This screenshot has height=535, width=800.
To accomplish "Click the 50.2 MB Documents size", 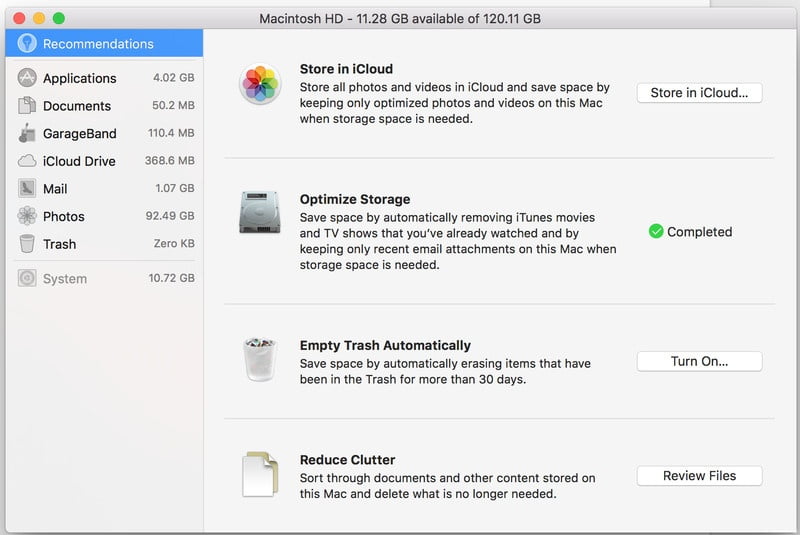I will click(173, 105).
